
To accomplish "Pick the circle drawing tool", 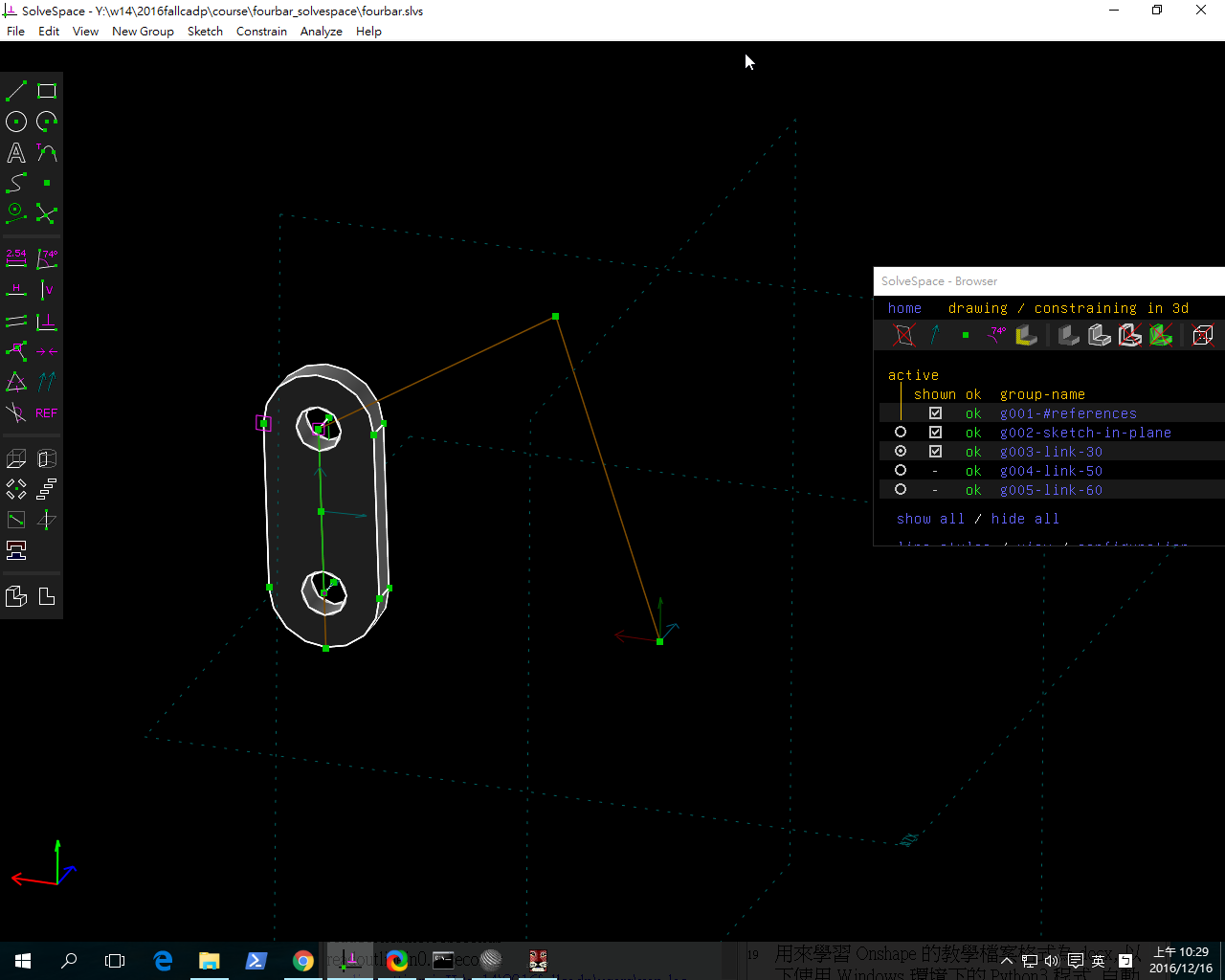I will pyautogui.click(x=16, y=122).
